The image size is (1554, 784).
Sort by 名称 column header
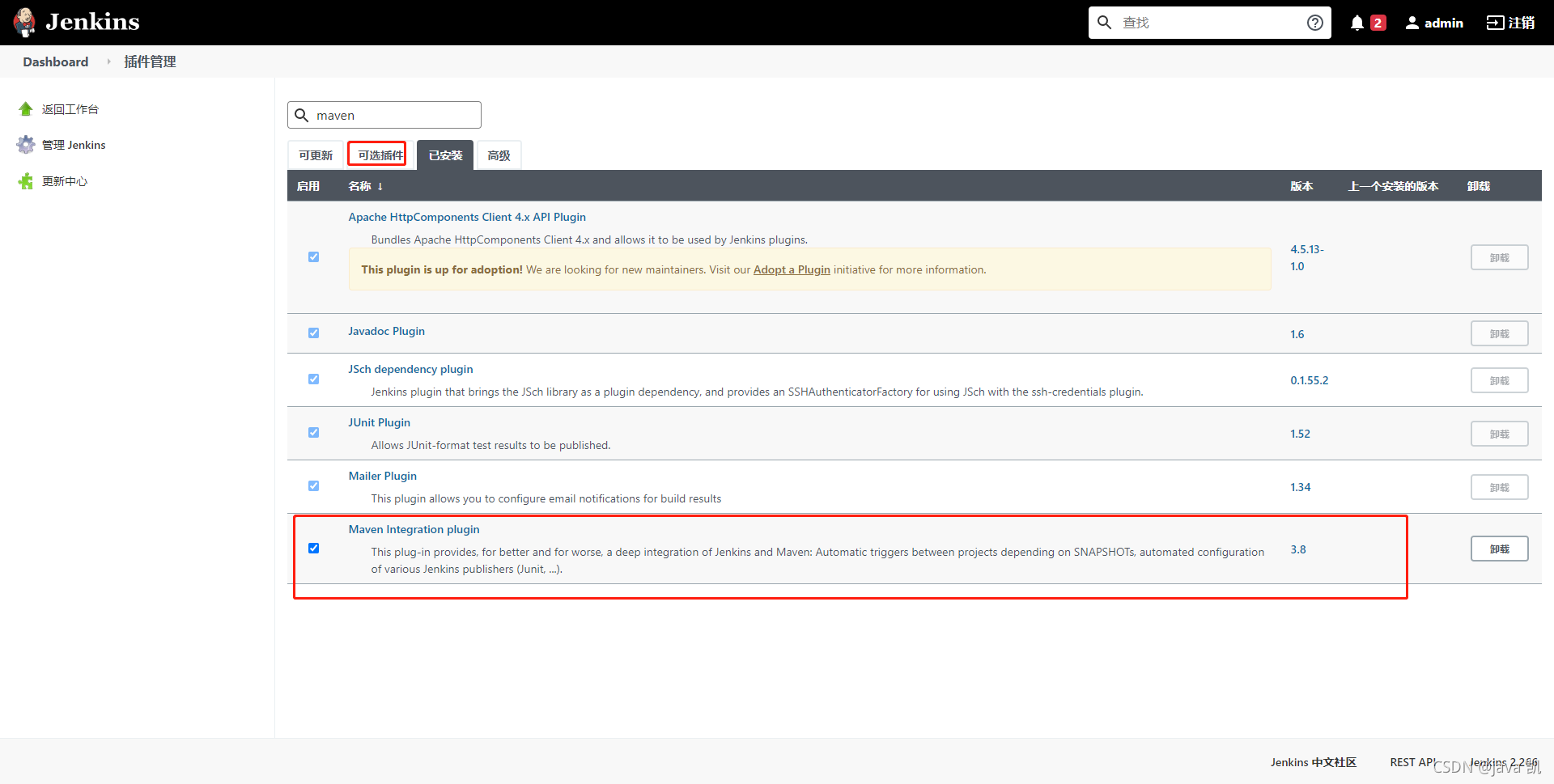[366, 186]
